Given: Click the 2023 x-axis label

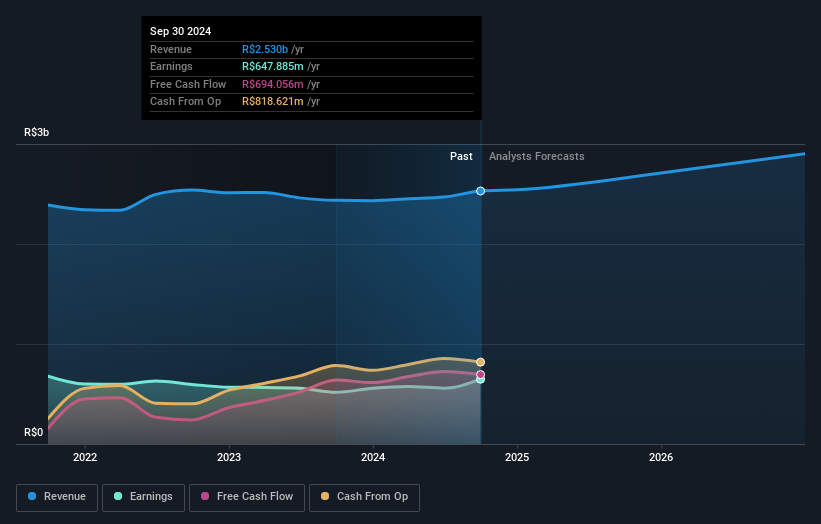Looking at the screenshot, I should tap(229, 458).
